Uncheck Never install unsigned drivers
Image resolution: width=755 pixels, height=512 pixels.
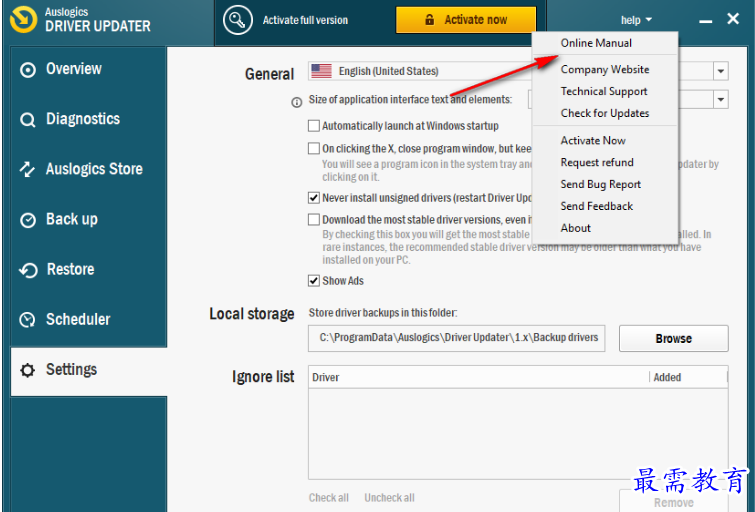[x=314, y=198]
